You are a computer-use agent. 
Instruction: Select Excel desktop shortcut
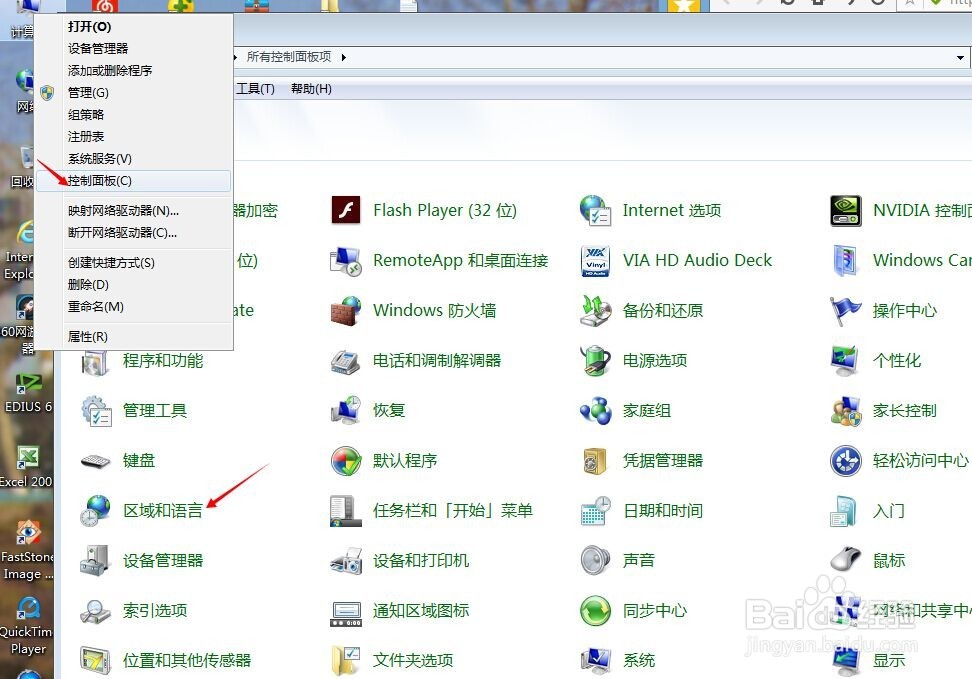27,467
